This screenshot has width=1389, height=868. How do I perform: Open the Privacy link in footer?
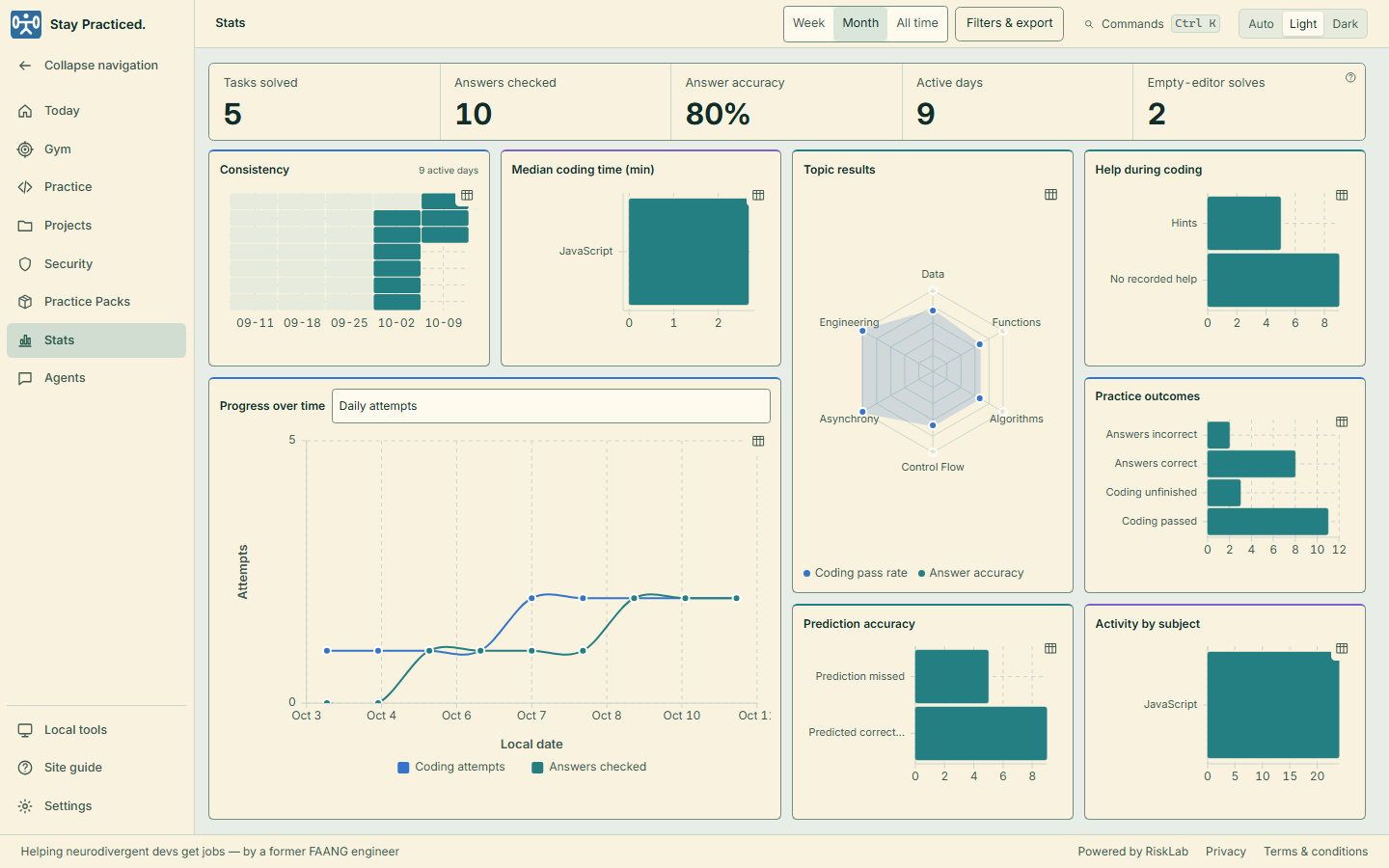click(x=1226, y=852)
